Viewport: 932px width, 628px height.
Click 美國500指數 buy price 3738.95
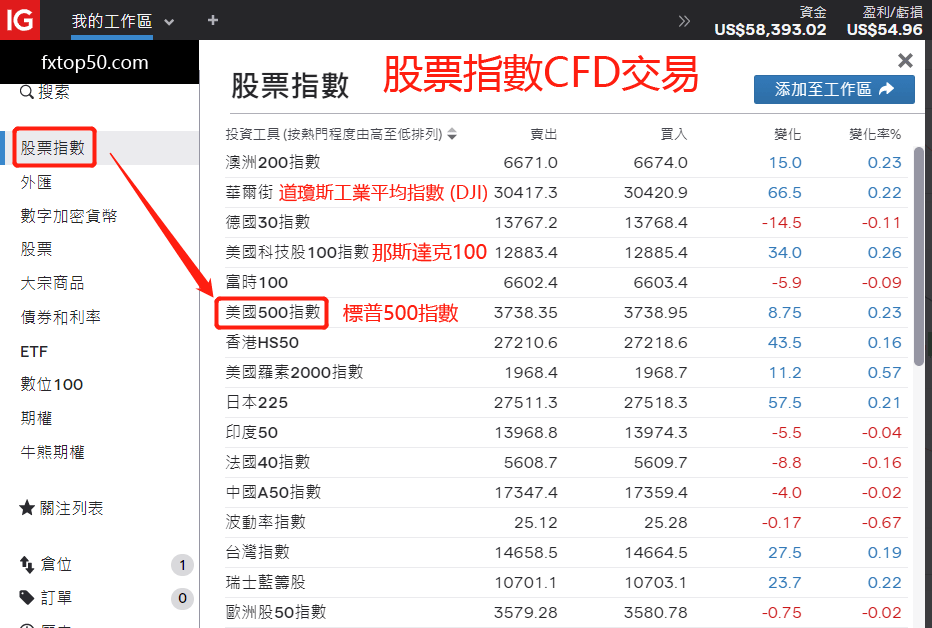(x=656, y=313)
